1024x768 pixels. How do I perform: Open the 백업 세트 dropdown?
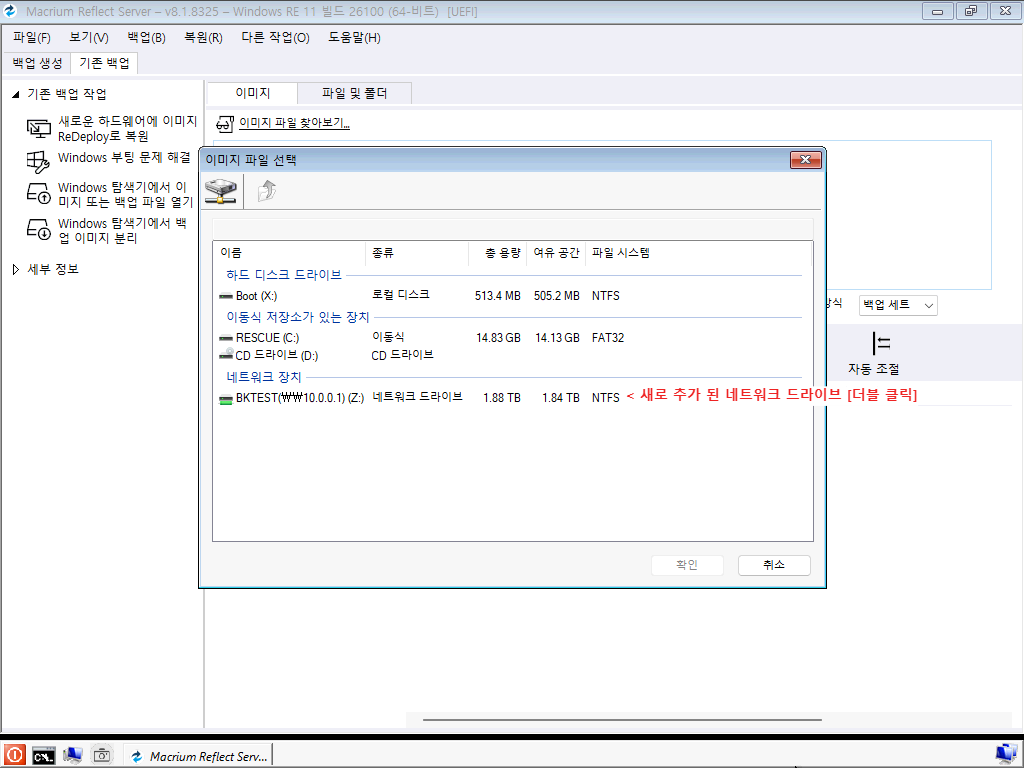898,305
